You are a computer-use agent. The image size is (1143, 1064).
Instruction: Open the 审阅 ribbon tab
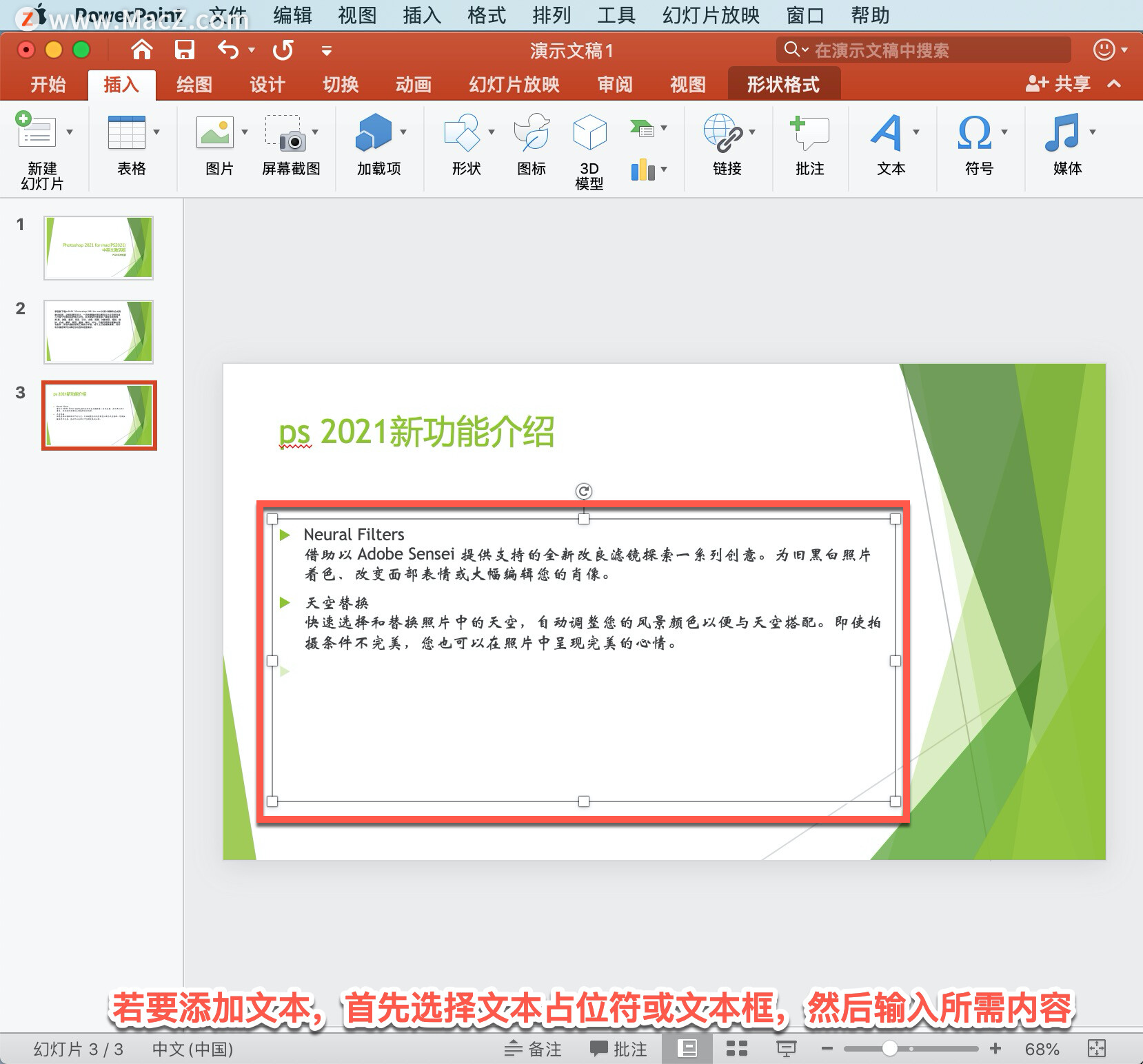615,85
